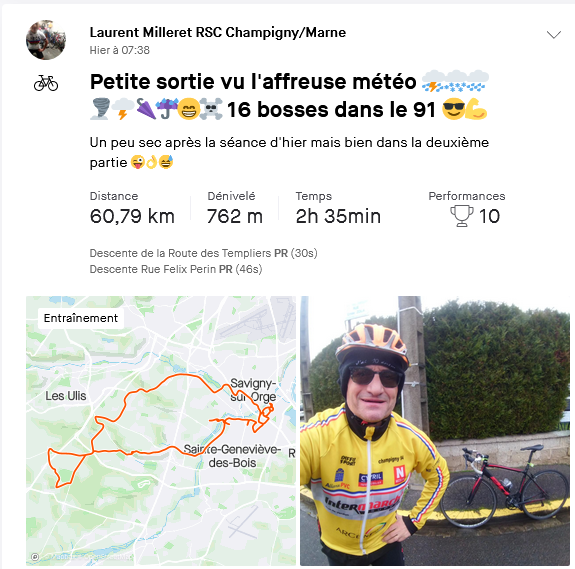Click the activity description text Un peu sec
Screen dimensions: 575x569
[289, 152]
